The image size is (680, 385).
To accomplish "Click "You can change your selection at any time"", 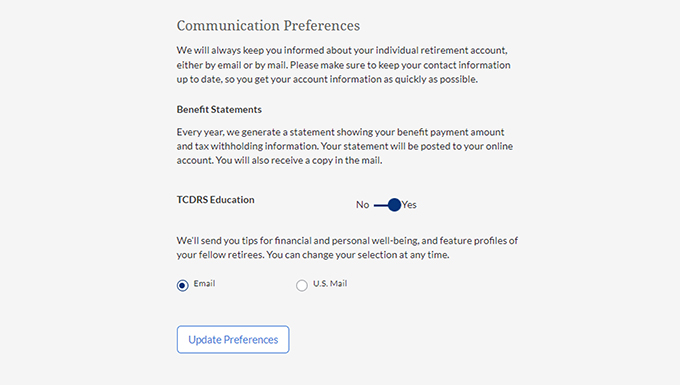I will coord(358,255).
